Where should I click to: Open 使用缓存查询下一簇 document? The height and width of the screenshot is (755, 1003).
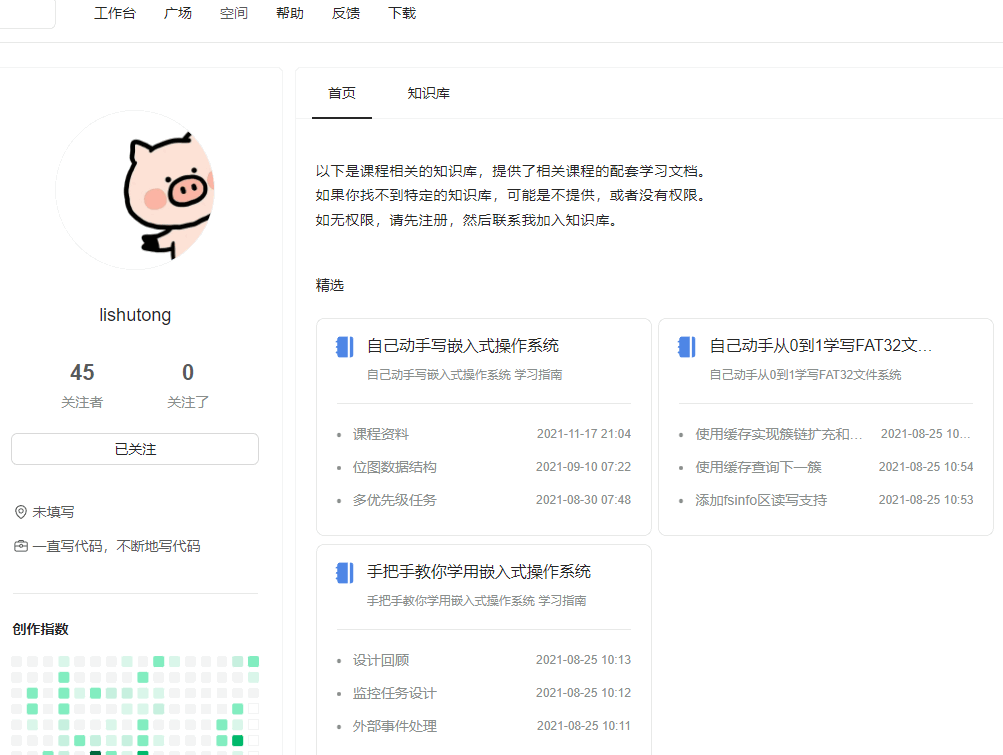pyautogui.click(x=759, y=467)
